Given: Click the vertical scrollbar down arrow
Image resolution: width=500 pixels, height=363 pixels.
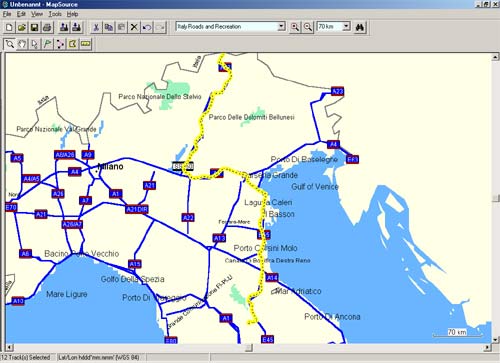Looking at the screenshot, I should 495,340.
